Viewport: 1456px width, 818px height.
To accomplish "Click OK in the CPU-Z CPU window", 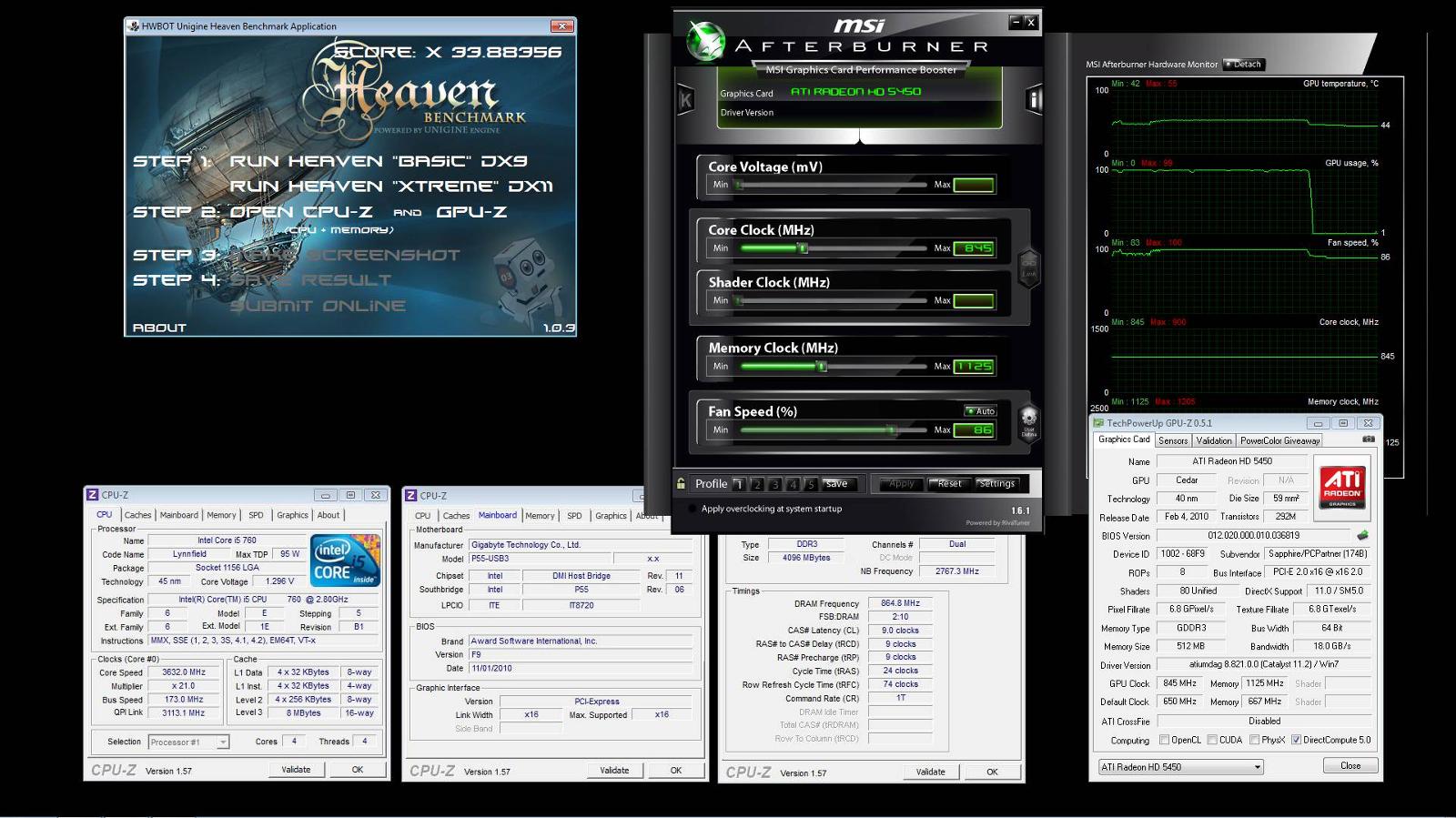I will (x=358, y=770).
